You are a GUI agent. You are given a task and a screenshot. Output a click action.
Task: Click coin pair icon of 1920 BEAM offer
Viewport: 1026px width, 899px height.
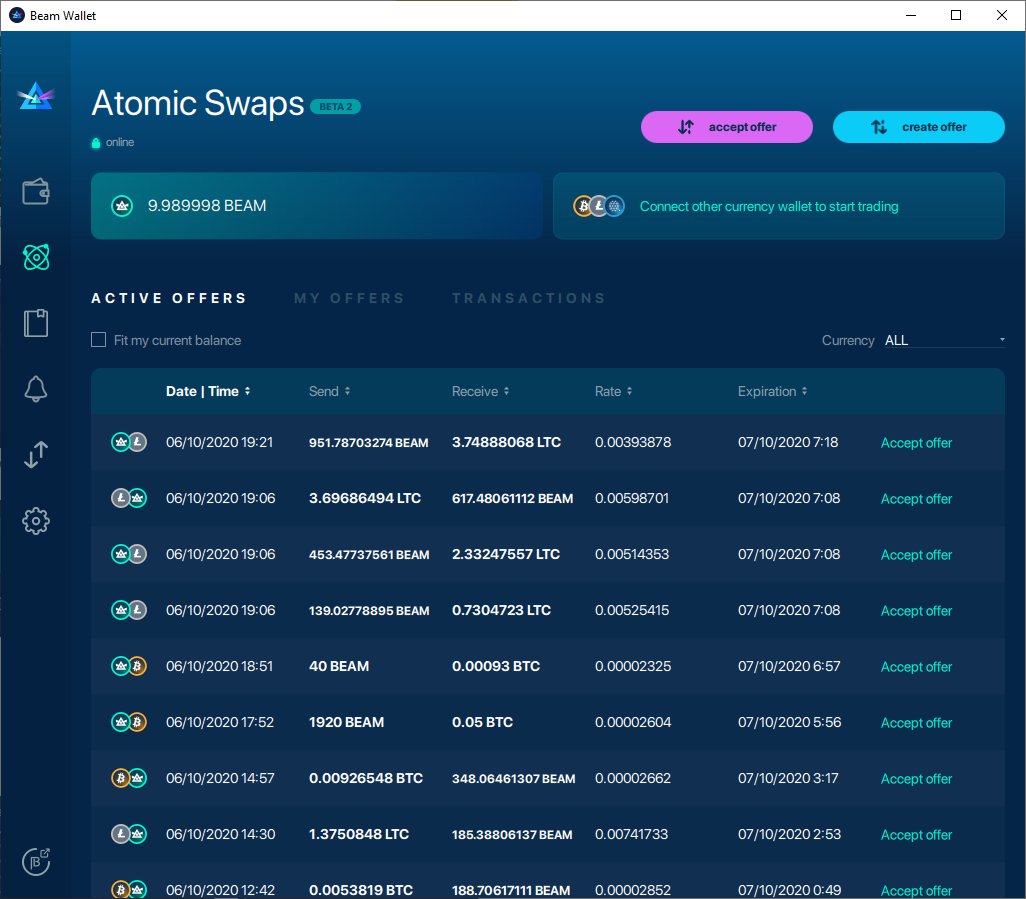[x=129, y=722]
